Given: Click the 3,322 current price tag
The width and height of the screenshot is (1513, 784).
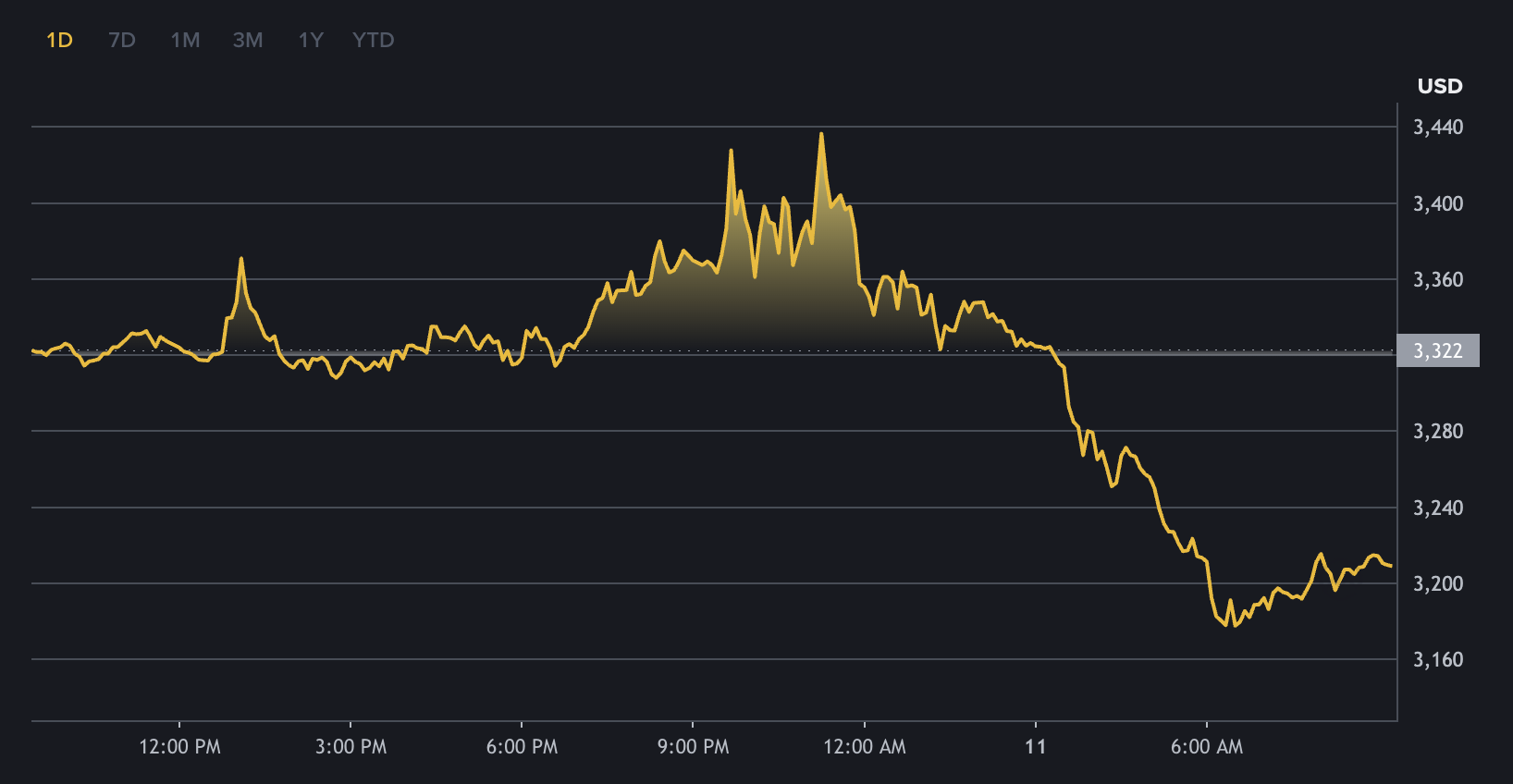Looking at the screenshot, I should coord(1438,350).
